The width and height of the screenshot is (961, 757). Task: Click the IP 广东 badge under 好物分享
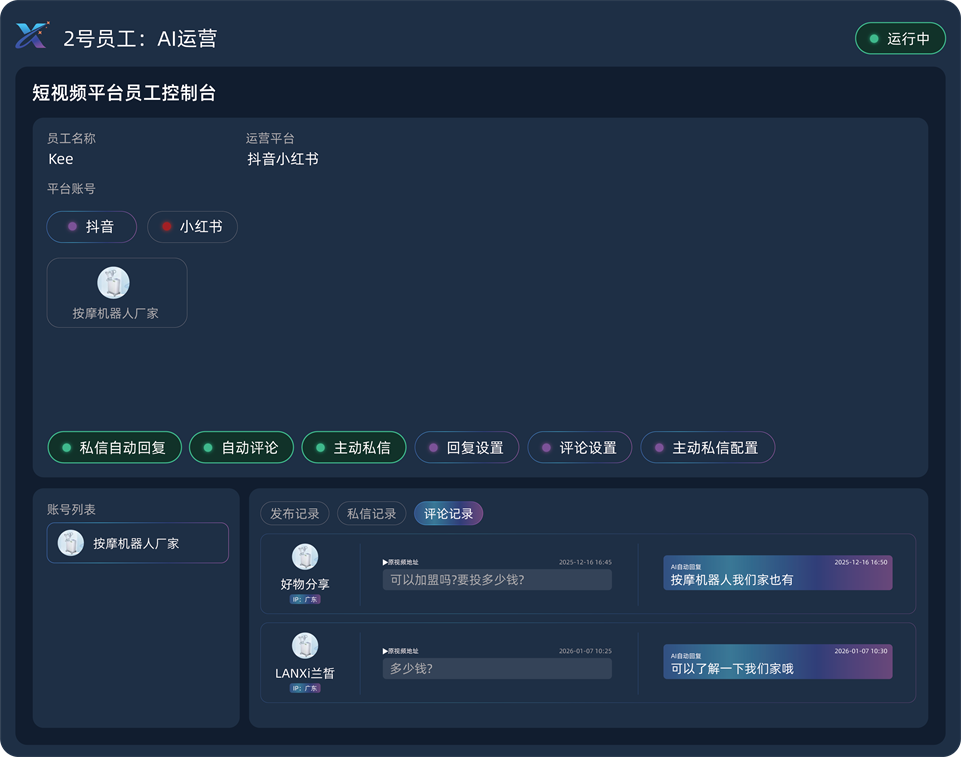[305, 600]
